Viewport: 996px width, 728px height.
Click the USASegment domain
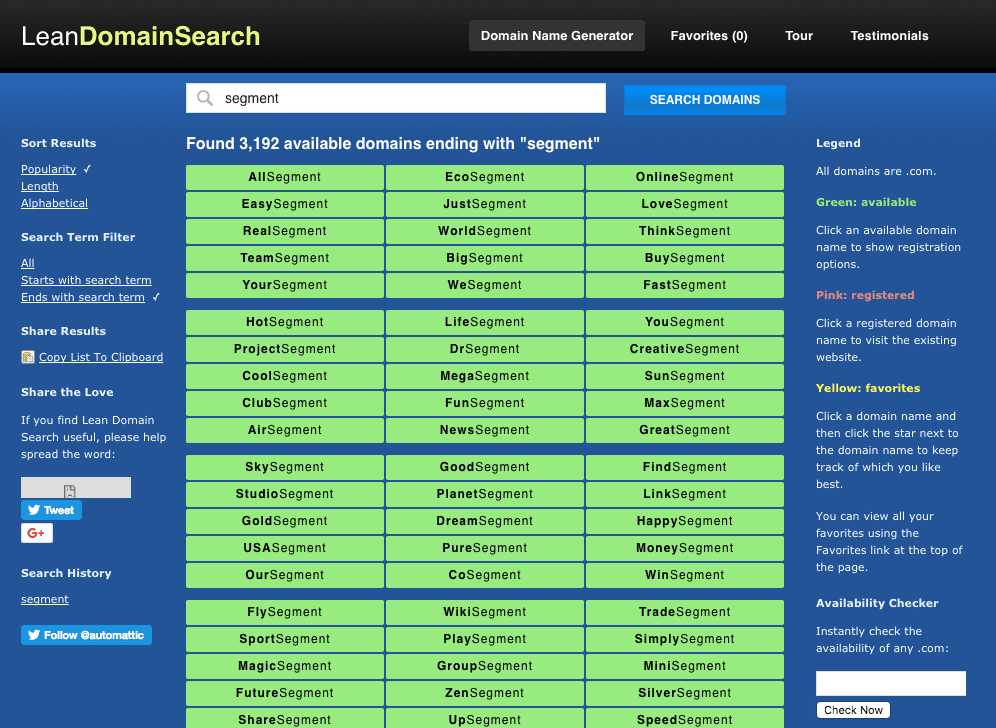[x=285, y=548]
